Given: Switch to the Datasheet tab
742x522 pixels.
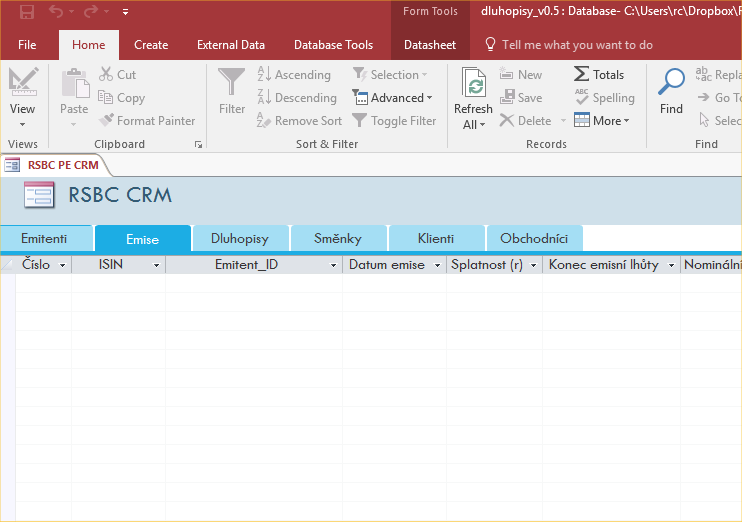Looking at the screenshot, I should pyautogui.click(x=430, y=45).
